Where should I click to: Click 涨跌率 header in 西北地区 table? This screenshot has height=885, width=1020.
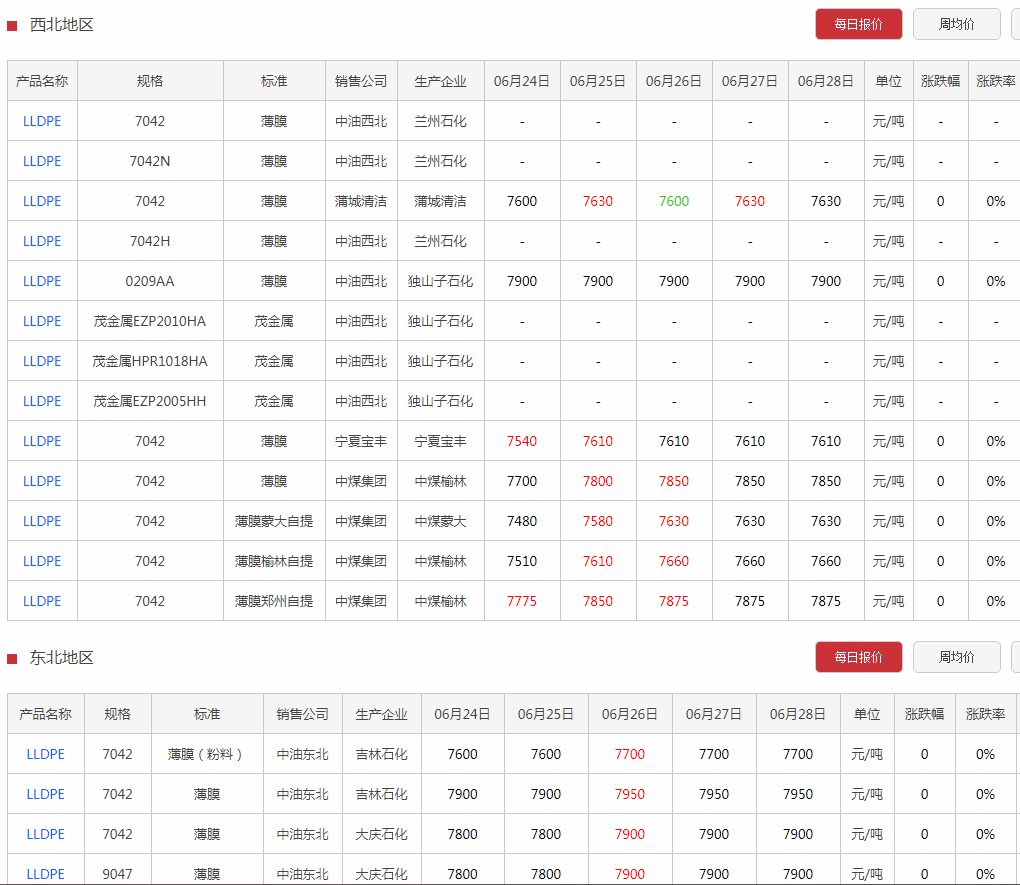[996, 81]
